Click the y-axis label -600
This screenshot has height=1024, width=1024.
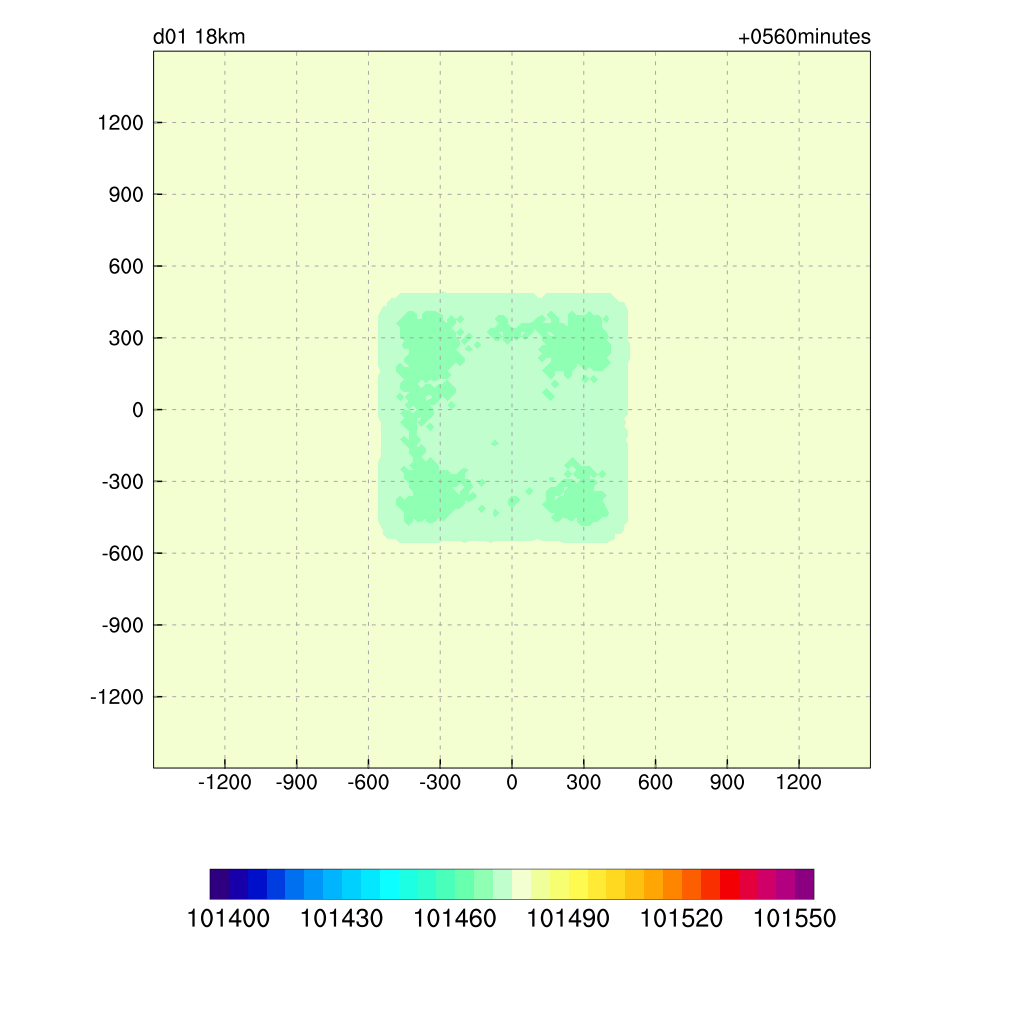(x=123, y=554)
